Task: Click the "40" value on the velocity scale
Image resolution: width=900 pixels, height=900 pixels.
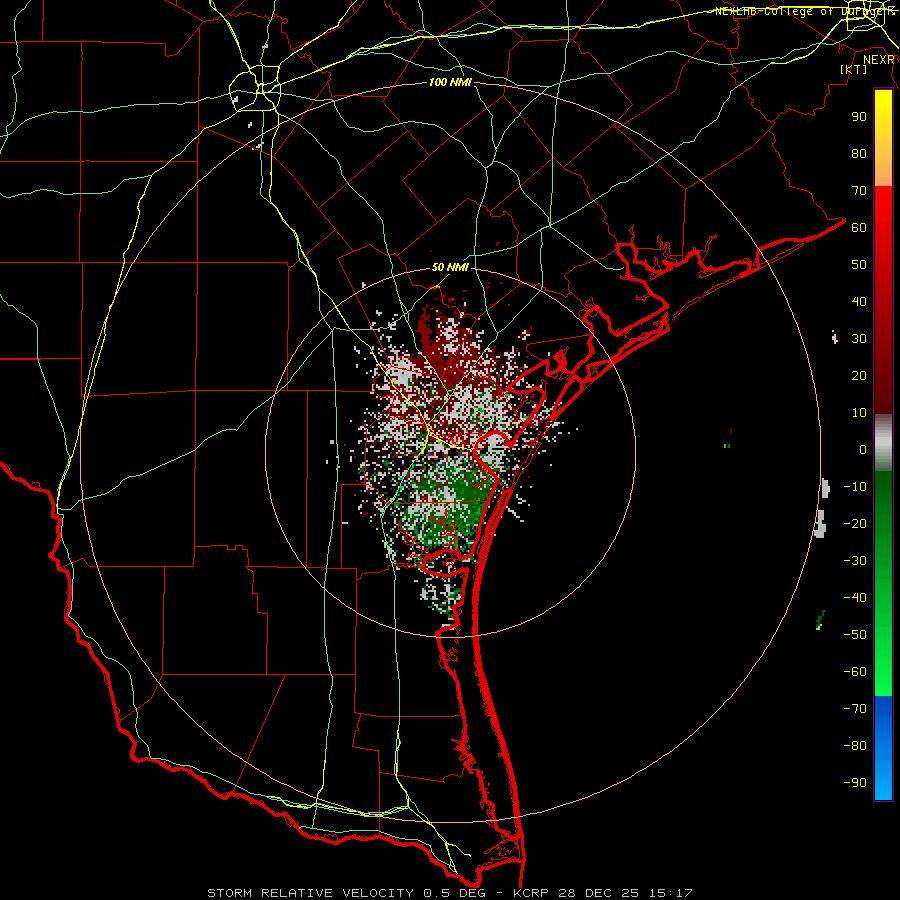Action: click(x=859, y=302)
